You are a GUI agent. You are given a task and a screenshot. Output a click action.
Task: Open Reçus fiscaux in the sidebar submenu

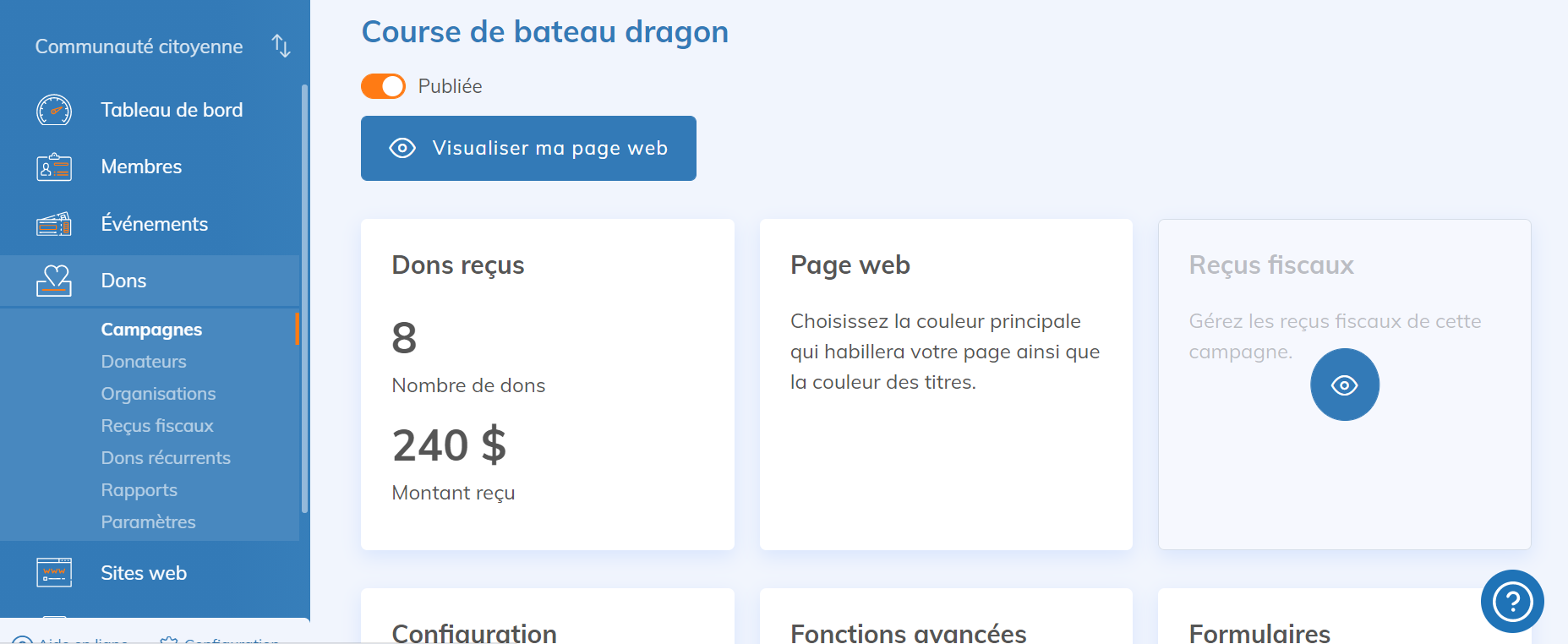(x=157, y=426)
